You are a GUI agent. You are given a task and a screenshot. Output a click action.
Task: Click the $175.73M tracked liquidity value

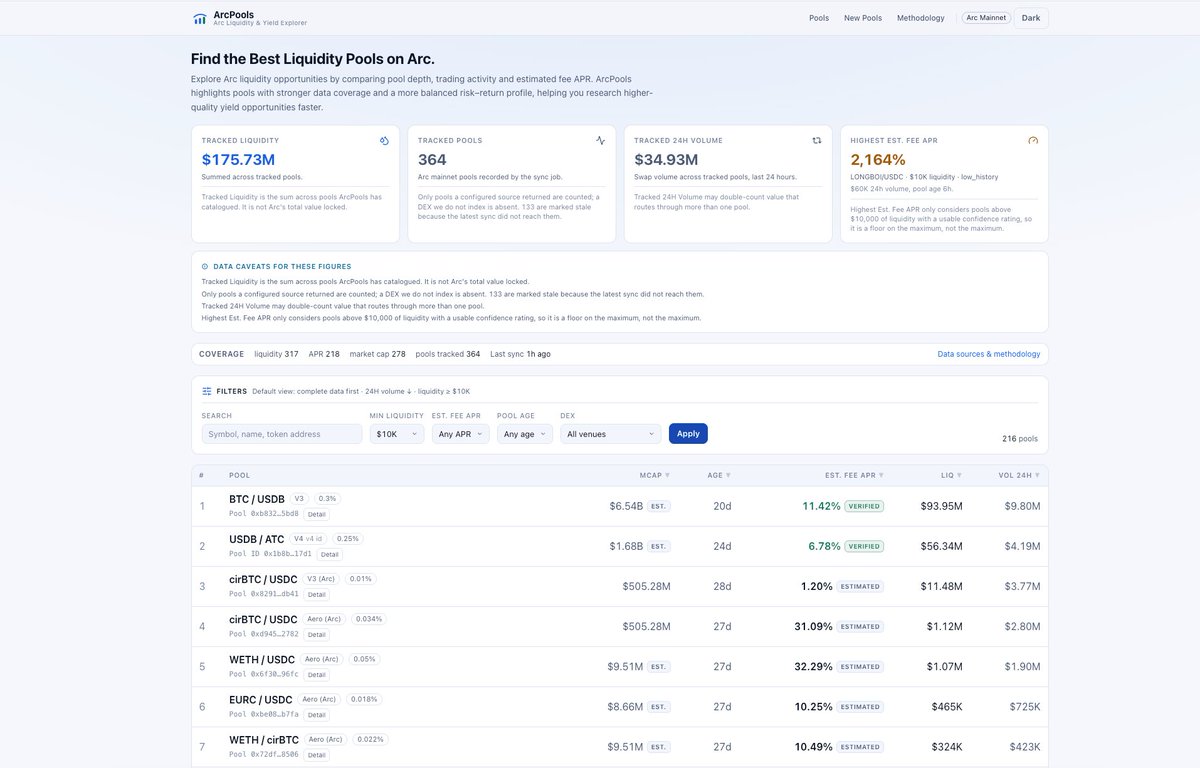238,159
